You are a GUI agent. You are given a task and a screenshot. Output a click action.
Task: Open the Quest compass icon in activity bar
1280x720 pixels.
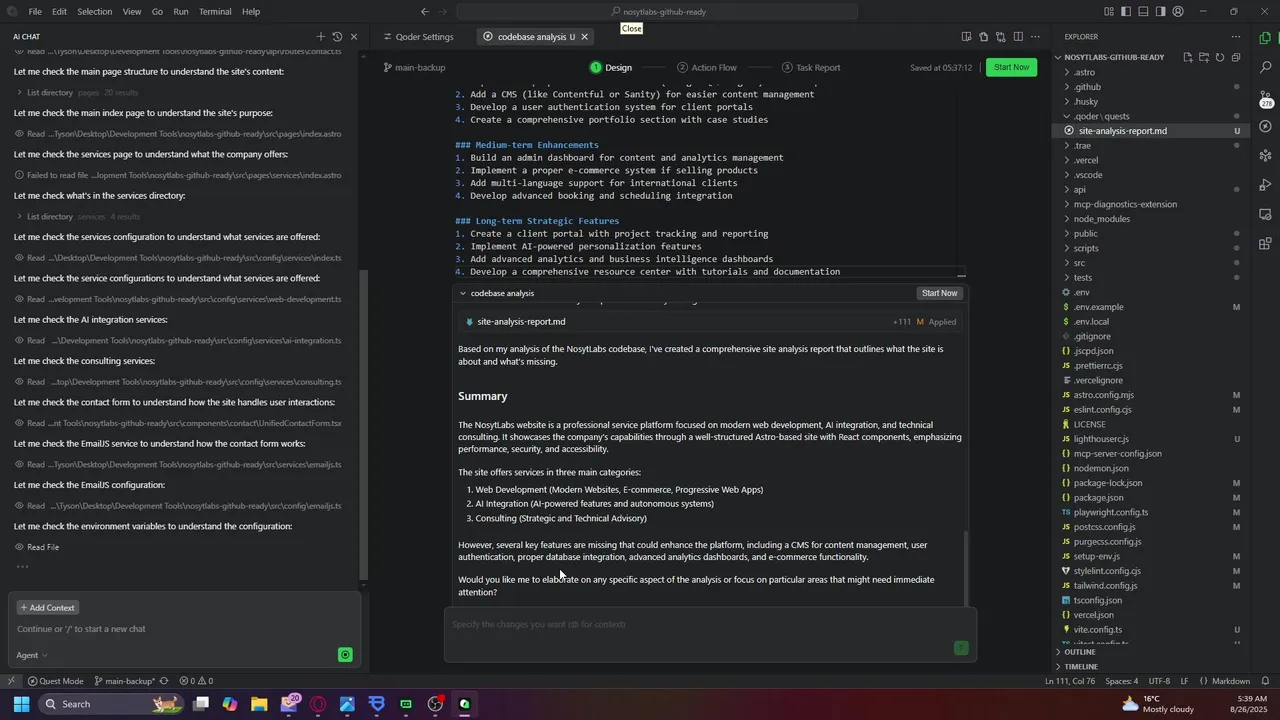tap(1266, 127)
